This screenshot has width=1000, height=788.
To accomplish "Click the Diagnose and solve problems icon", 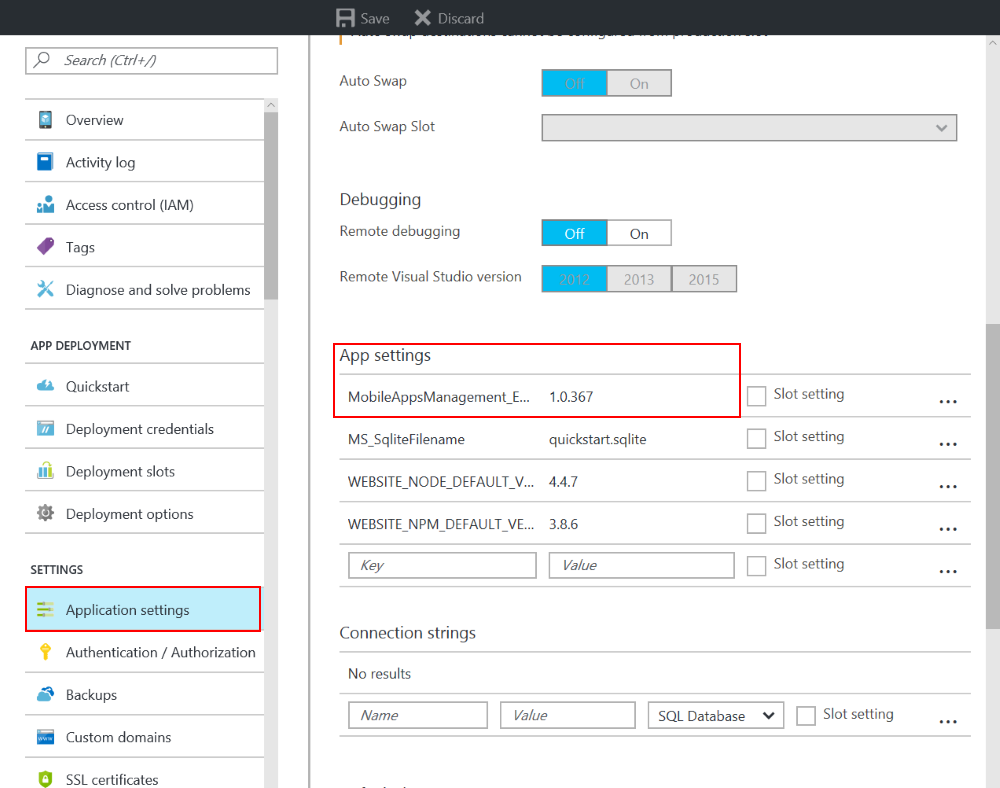I will click(x=45, y=290).
